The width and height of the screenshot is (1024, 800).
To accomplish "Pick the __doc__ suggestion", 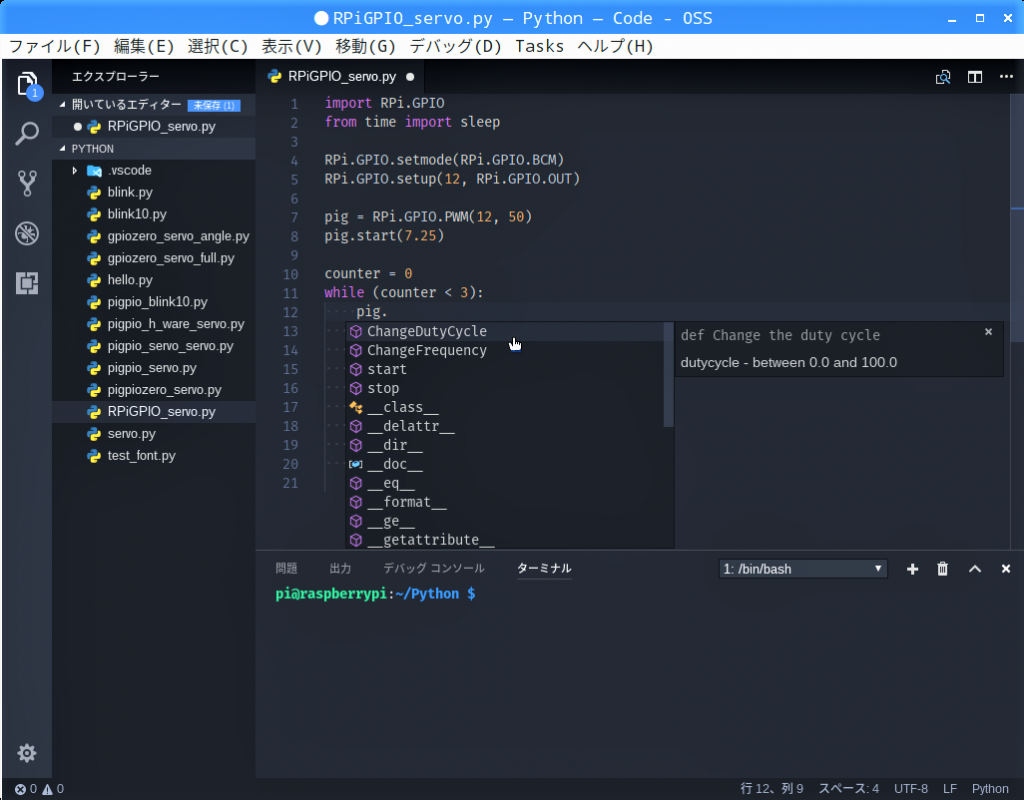I will click(504, 464).
